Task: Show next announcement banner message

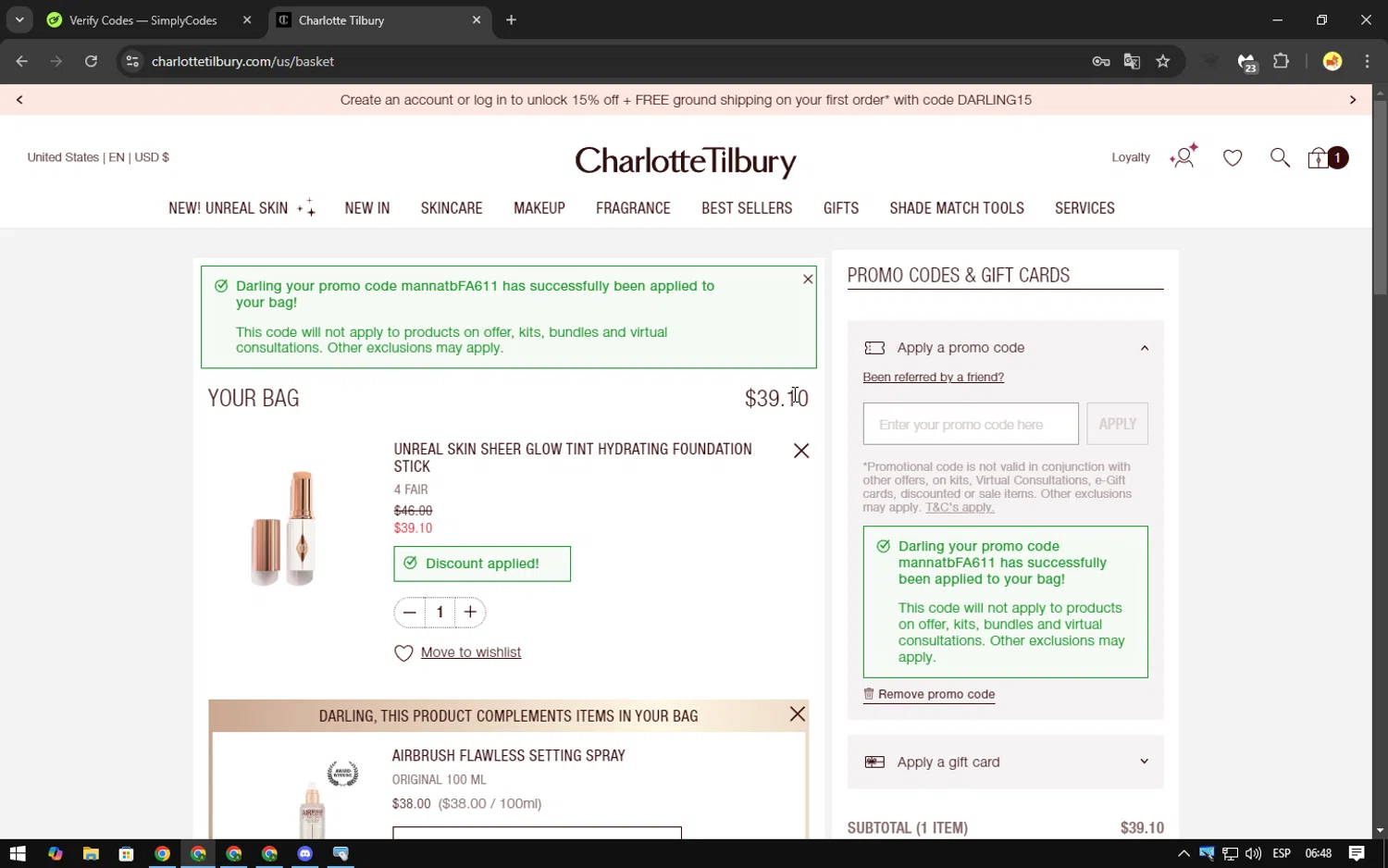Action: (x=1353, y=99)
